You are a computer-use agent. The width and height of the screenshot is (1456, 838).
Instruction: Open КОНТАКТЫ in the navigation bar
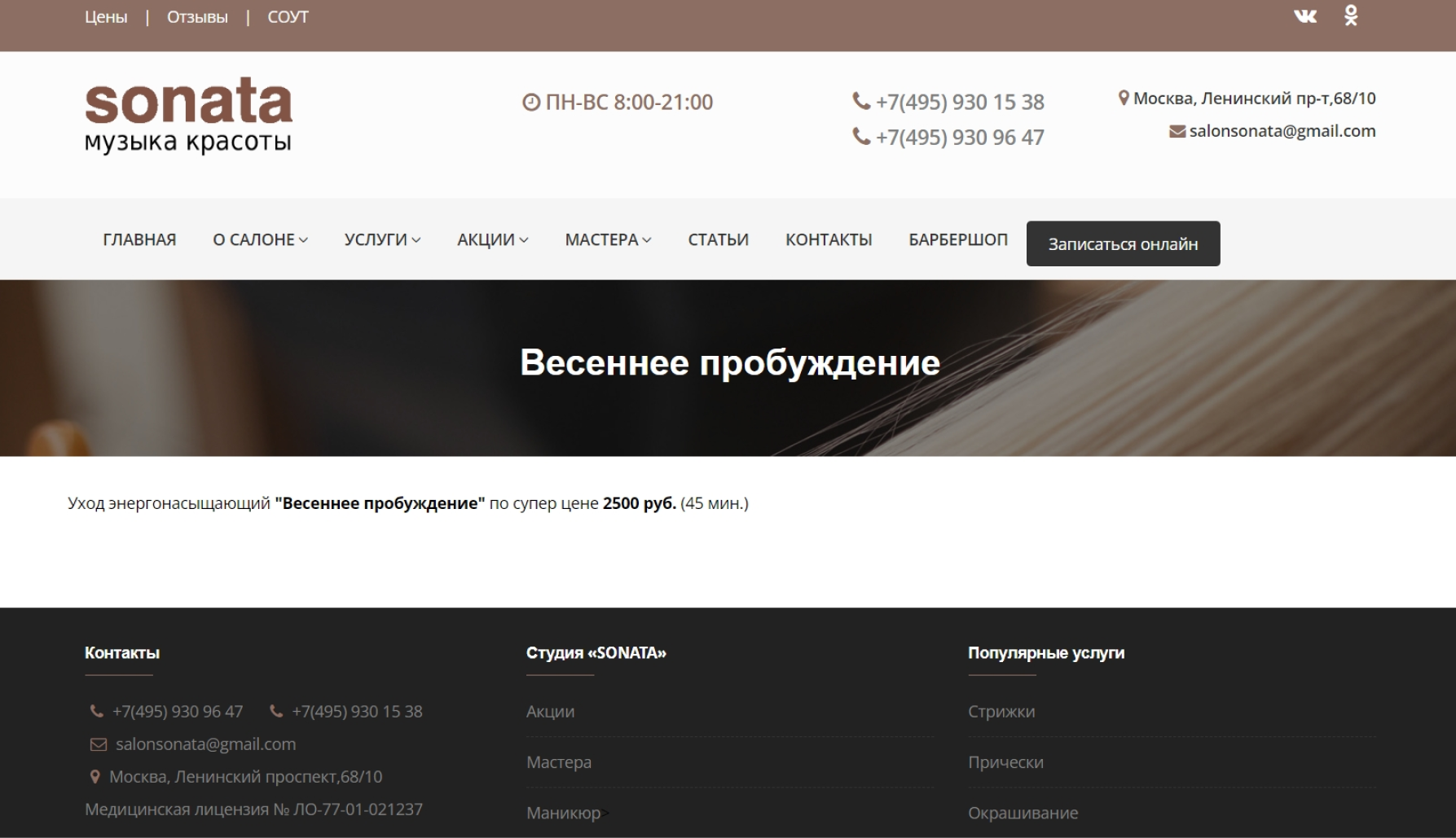pos(829,239)
